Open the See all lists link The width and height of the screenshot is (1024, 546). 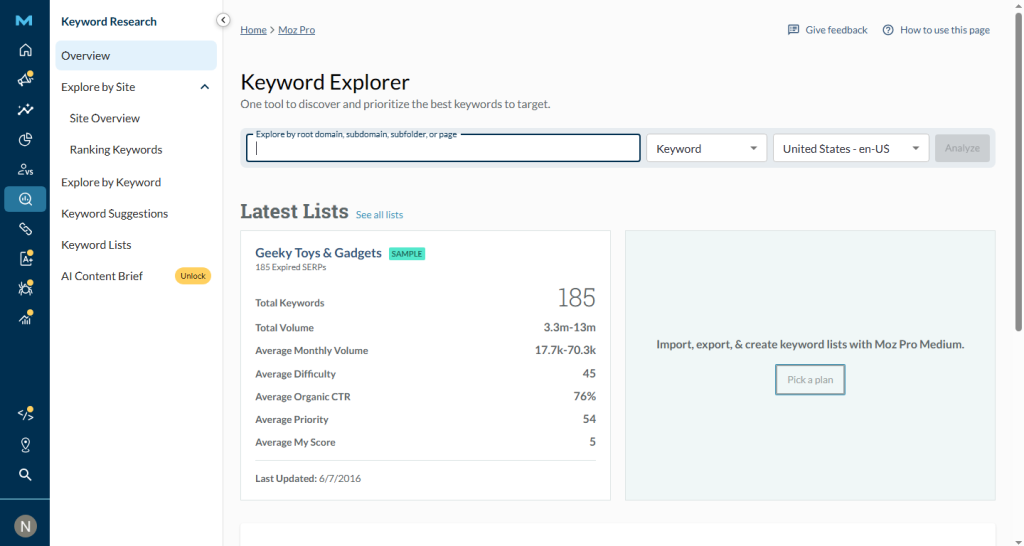point(379,215)
